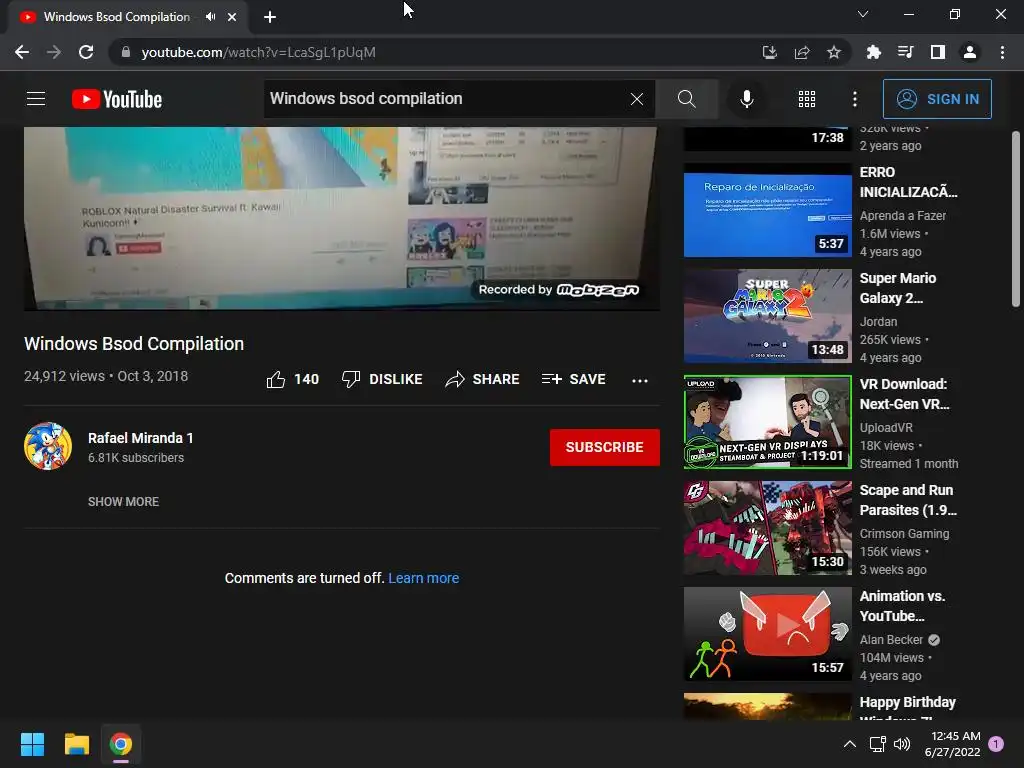Open Super Mario Galaxy 2 thumbnail

click(x=767, y=316)
